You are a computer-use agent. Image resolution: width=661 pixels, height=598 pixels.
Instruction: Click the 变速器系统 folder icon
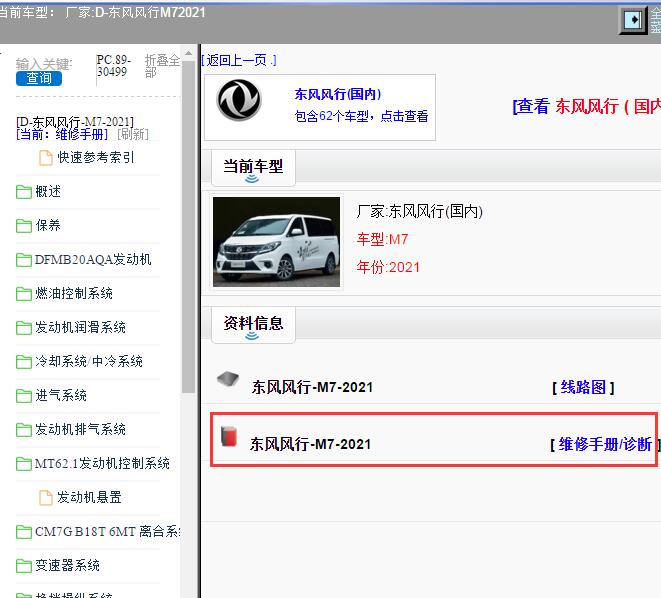[x=24, y=566]
